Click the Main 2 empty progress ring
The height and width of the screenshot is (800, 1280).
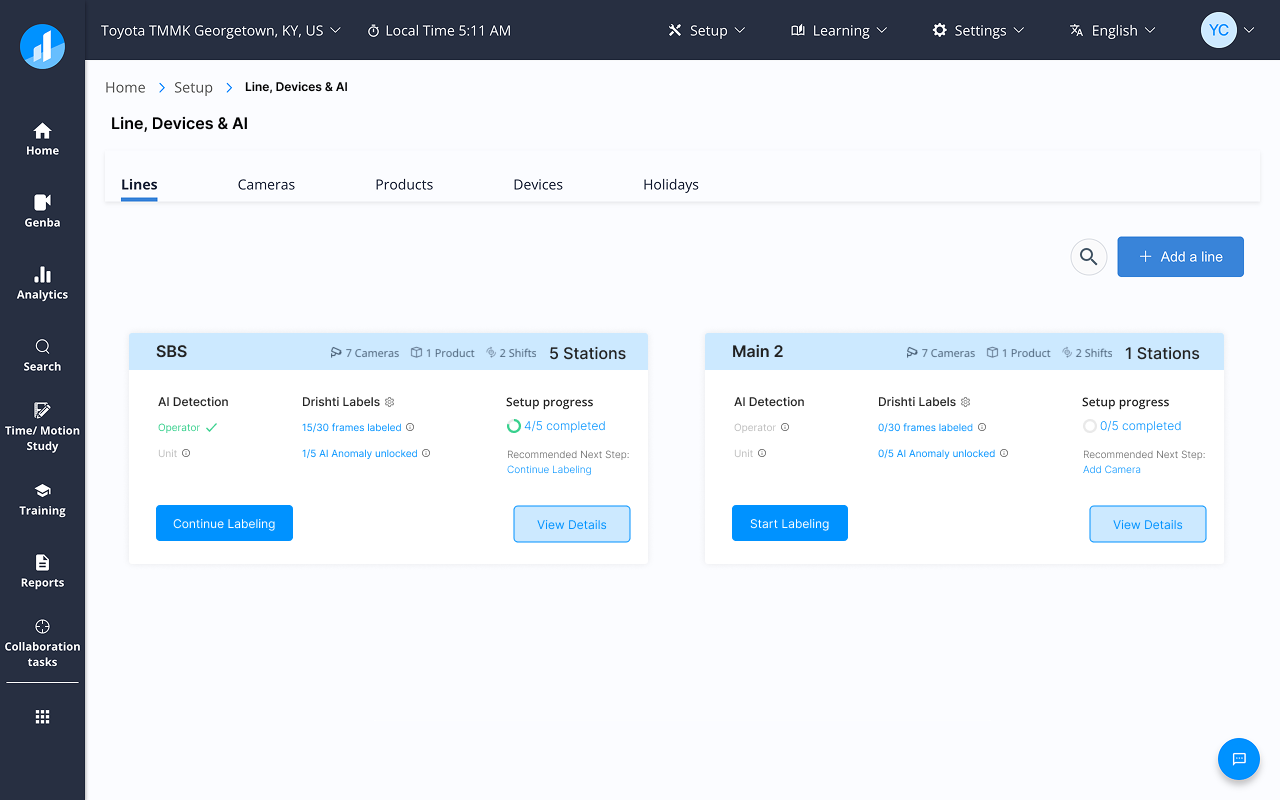point(1090,426)
